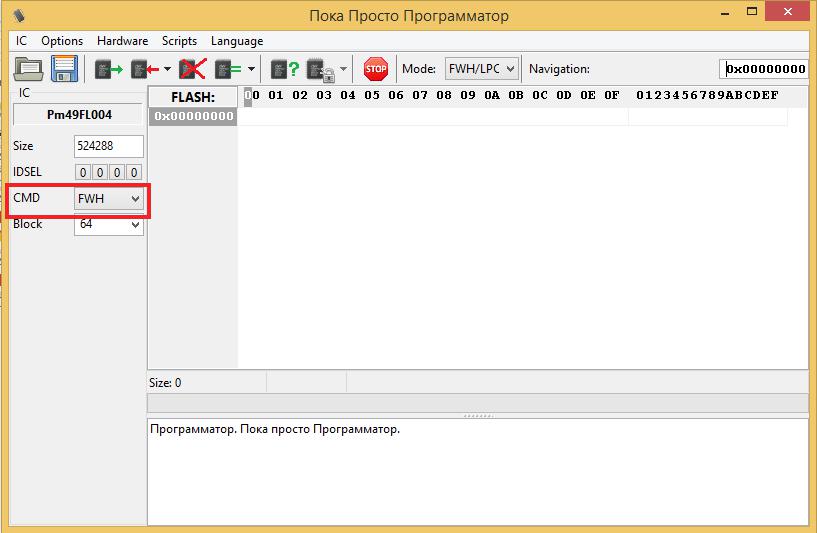The image size is (817, 533).
Task: Expand the chip lock options arrow
Action: point(343,69)
